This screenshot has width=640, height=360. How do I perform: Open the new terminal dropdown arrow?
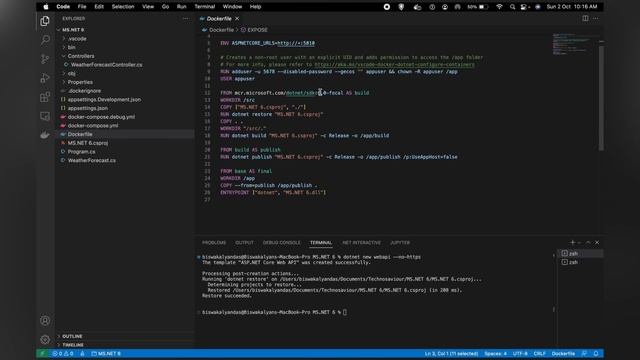coord(580,242)
